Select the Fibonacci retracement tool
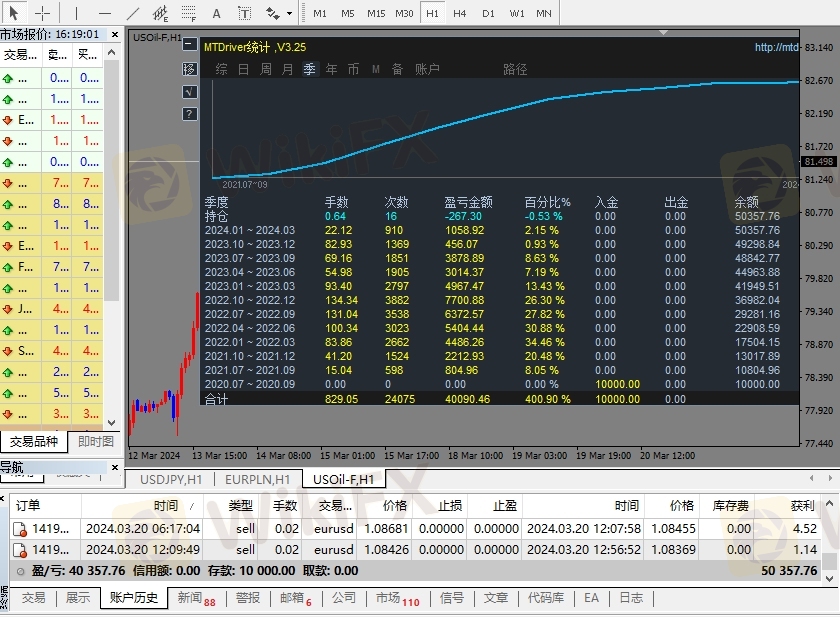The height and width of the screenshot is (617, 840). point(189,13)
